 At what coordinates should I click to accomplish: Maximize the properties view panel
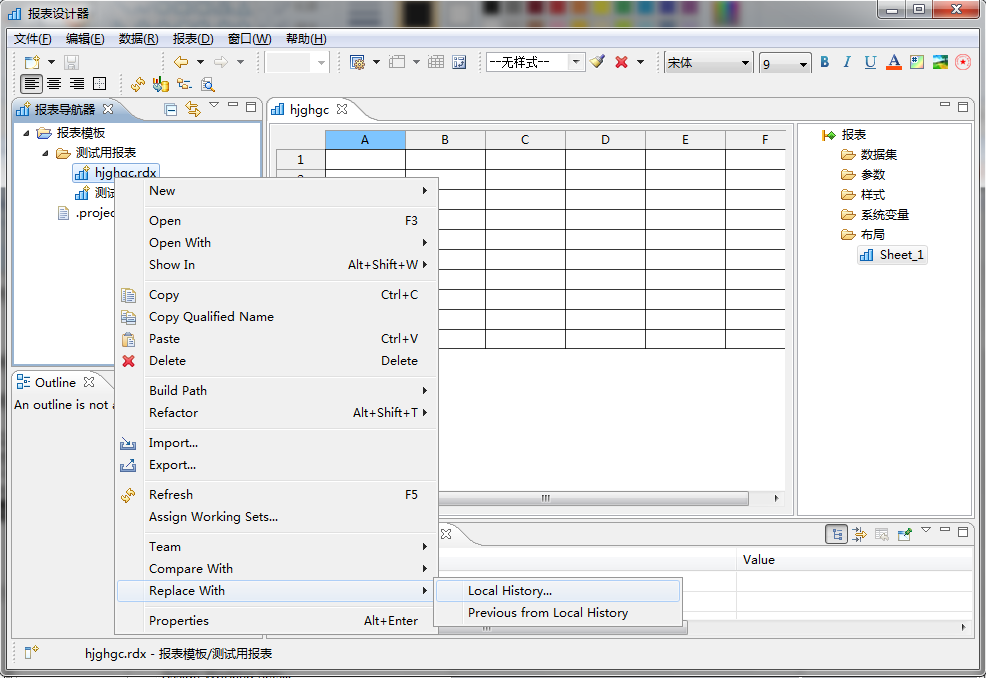pos(963,532)
